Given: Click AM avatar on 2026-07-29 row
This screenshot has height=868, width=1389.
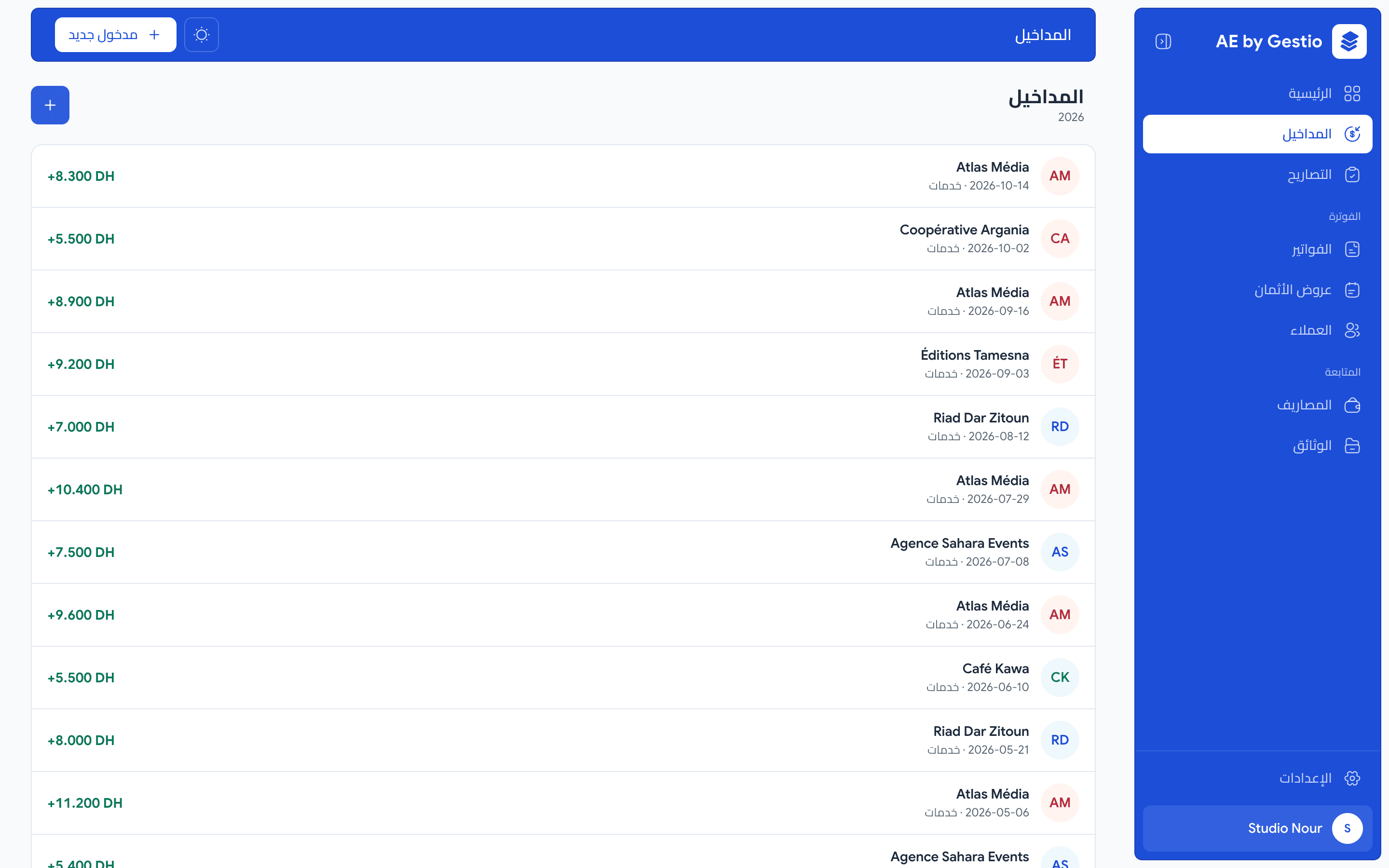Looking at the screenshot, I should click(x=1060, y=489).
